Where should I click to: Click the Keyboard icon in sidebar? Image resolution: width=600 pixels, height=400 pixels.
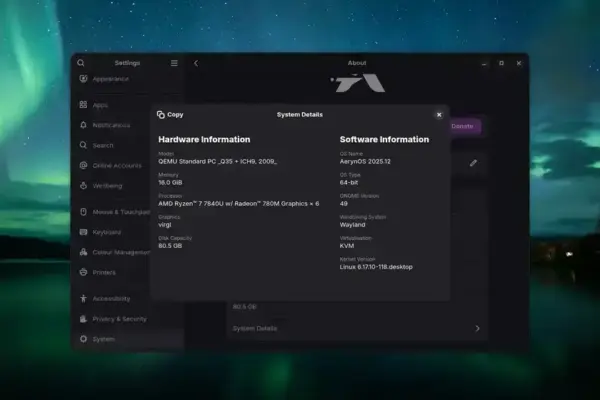(83, 232)
